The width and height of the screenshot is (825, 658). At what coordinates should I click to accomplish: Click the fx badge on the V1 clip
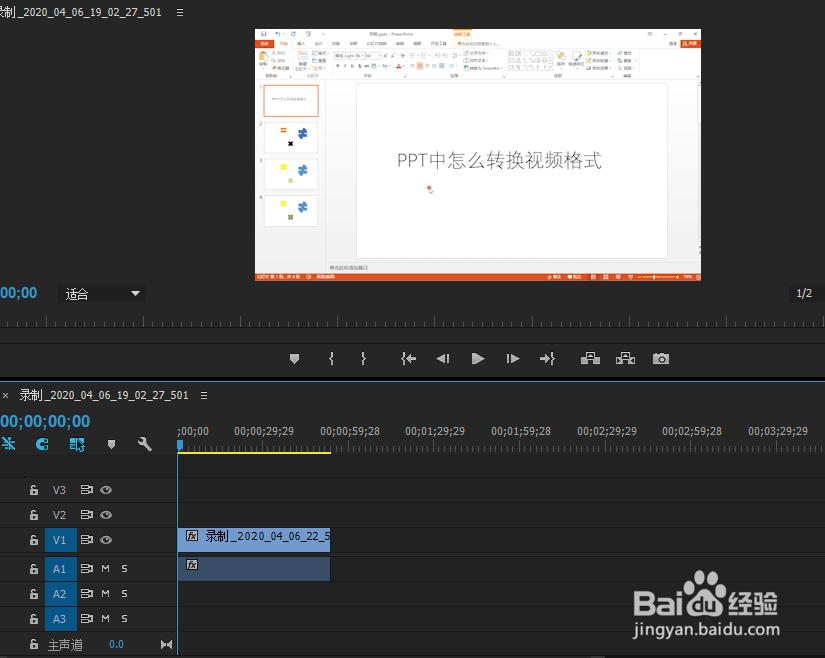tap(192, 536)
